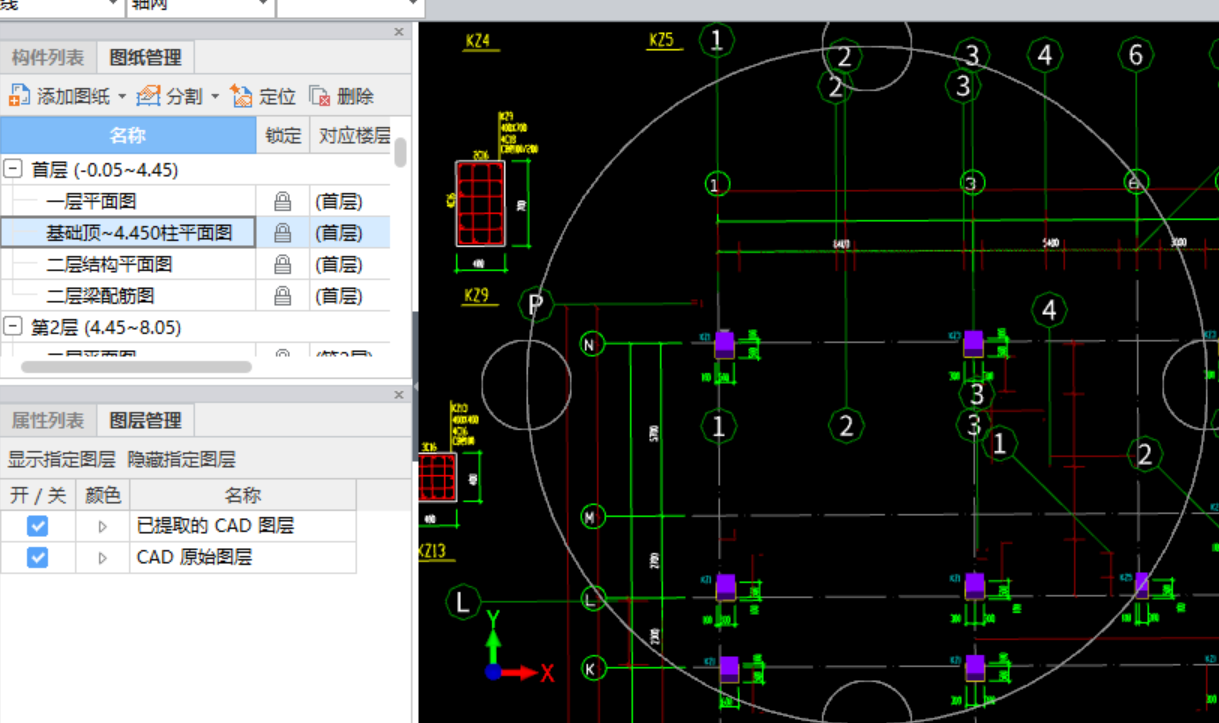This screenshot has width=1219, height=723.
Task: Click the axis bubble labeled P
Action: [535, 304]
